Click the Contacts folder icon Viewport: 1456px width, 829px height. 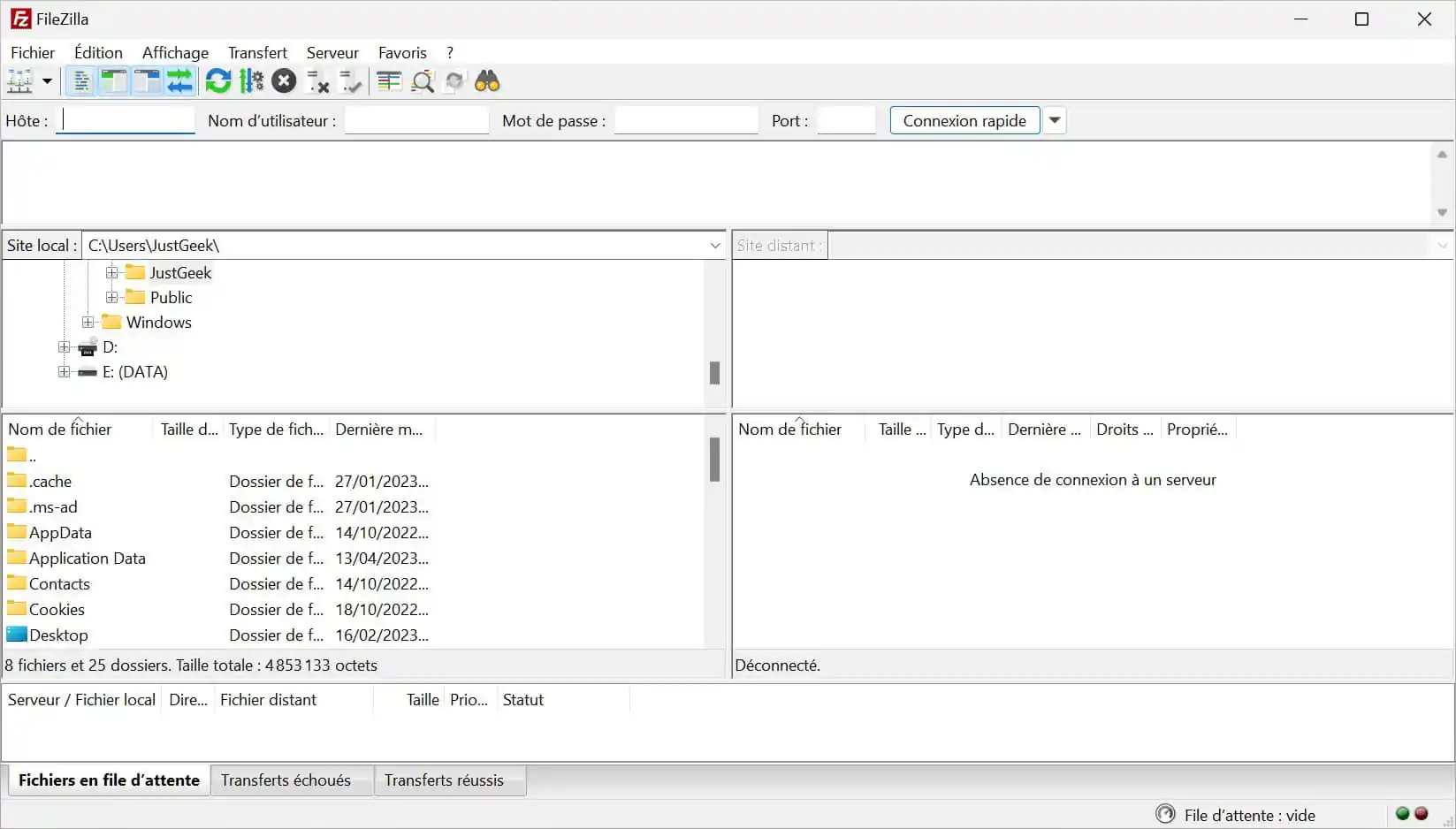pyautogui.click(x=17, y=583)
